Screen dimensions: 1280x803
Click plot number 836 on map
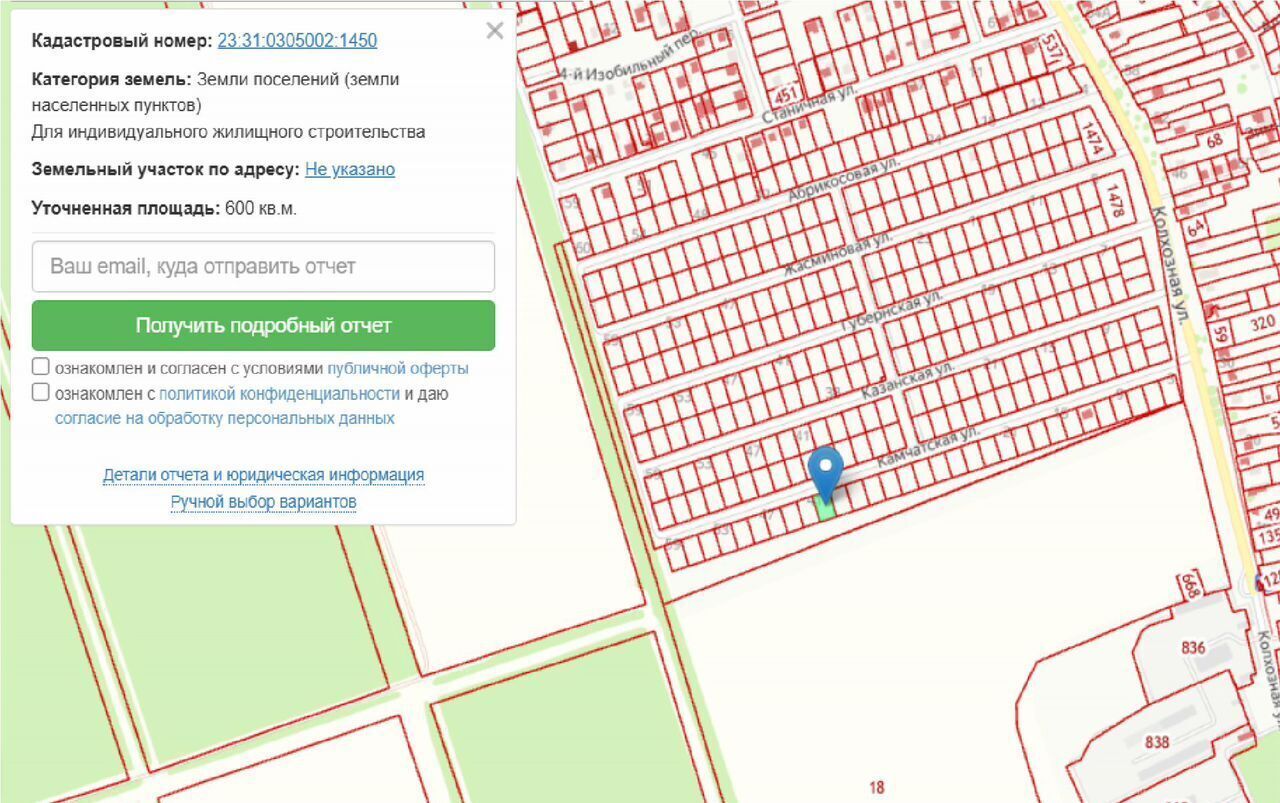click(x=1193, y=647)
